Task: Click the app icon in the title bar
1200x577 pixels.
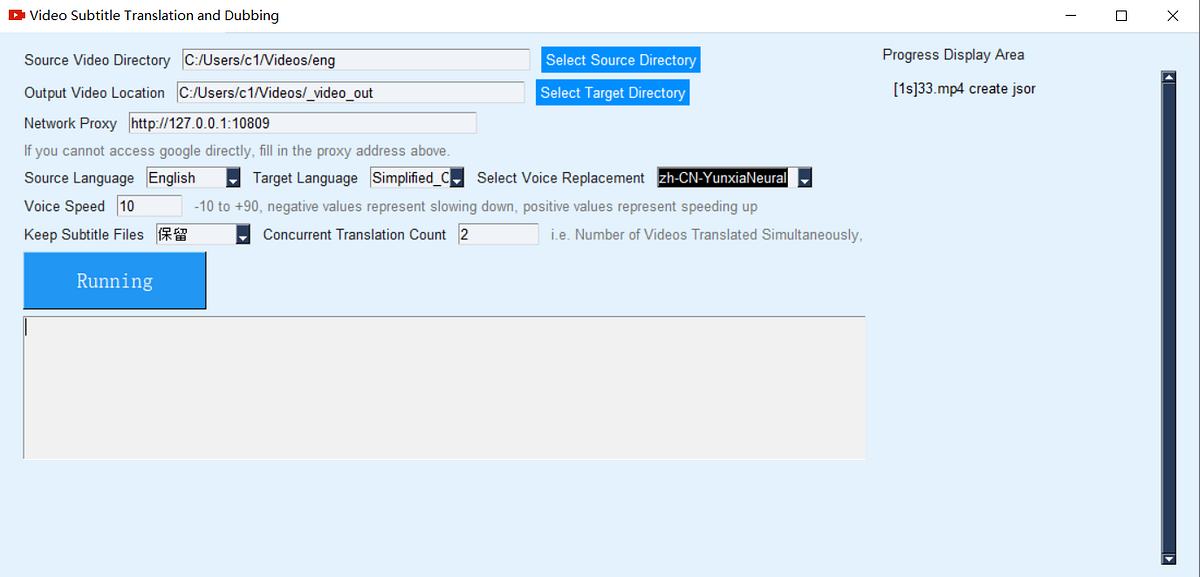Action: [x=16, y=15]
